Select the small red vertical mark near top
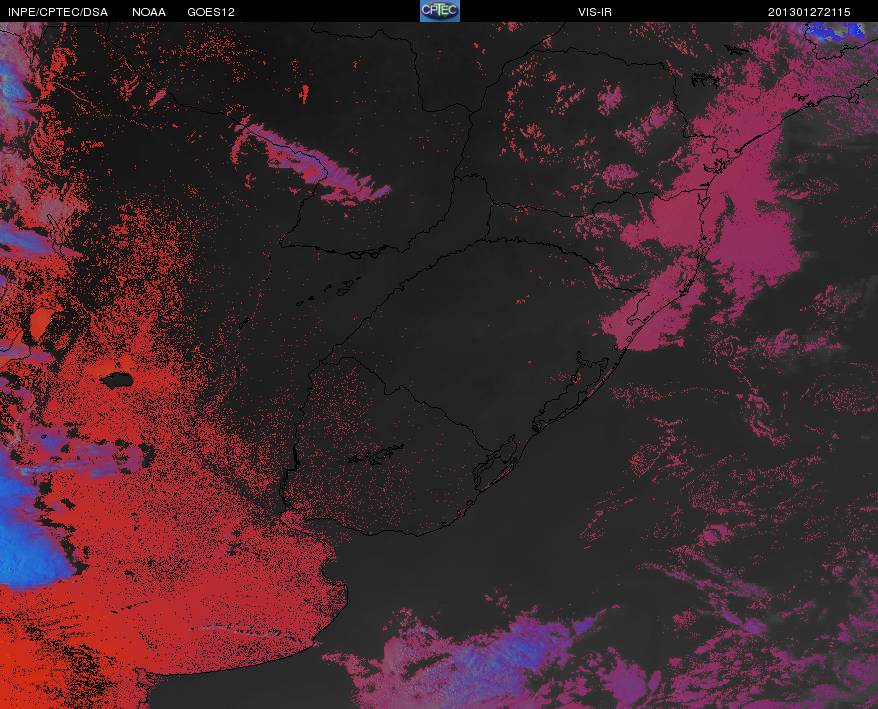This screenshot has width=878, height=709. [x=304, y=94]
